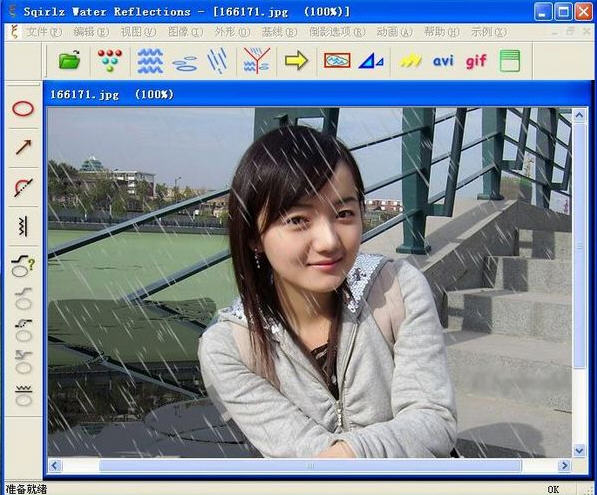Screen dimensions: 597x495
Task: Click vertical scrollbar down arrow
Action: tap(579, 451)
